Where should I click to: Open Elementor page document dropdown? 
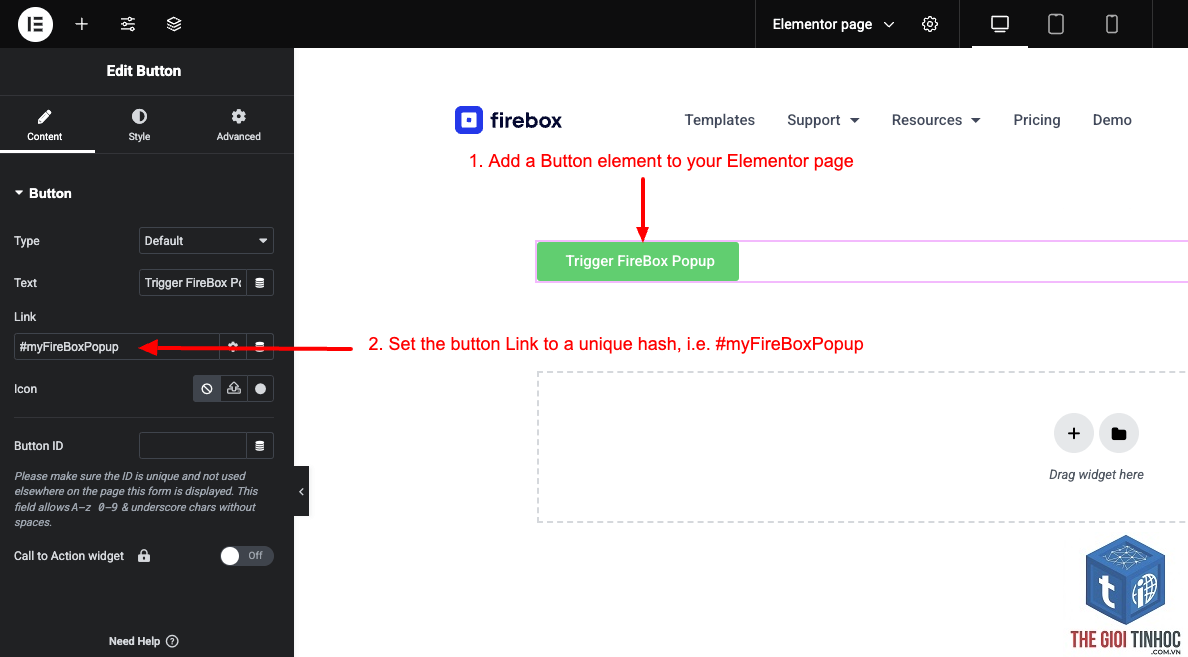(833, 24)
